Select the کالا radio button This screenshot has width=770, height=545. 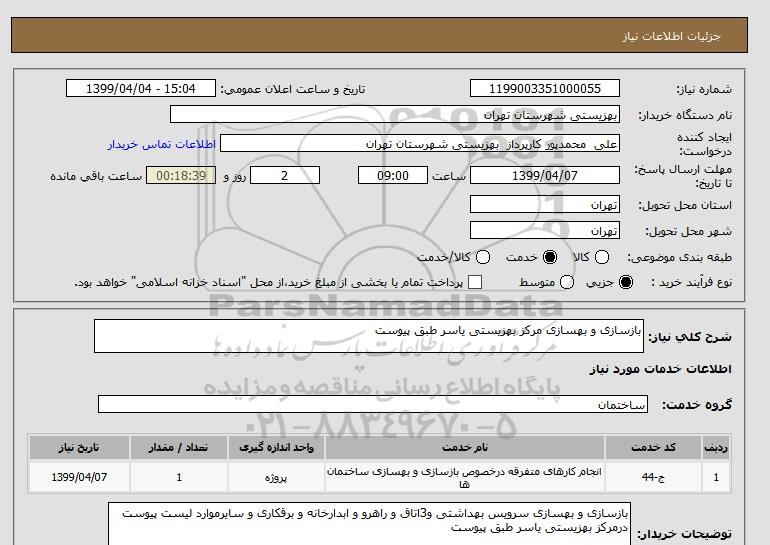602,257
